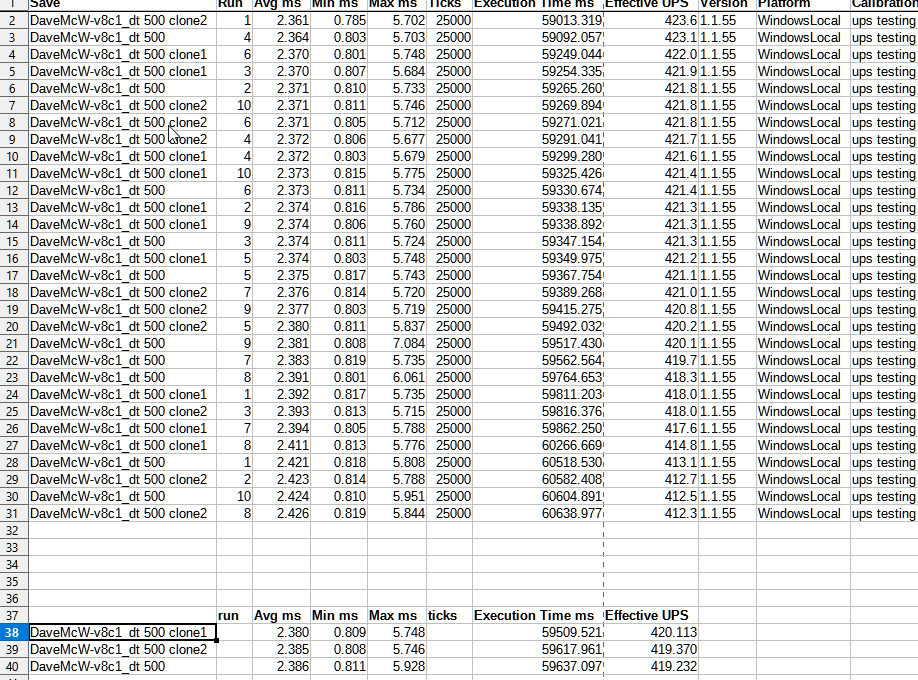Select the row 2 header
The height and width of the screenshot is (680, 918).
(13, 20)
